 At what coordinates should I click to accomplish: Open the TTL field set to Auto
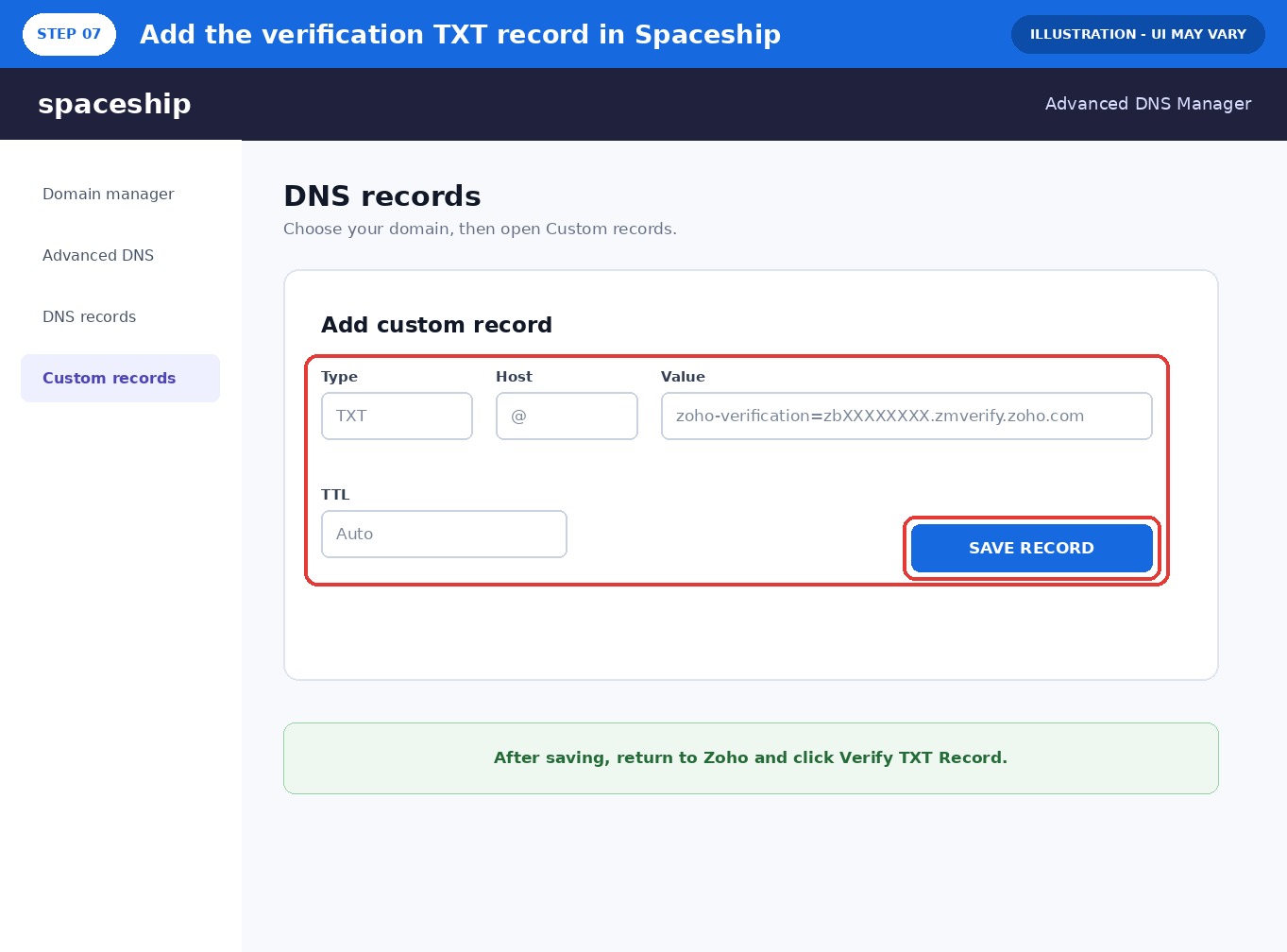[x=444, y=534]
